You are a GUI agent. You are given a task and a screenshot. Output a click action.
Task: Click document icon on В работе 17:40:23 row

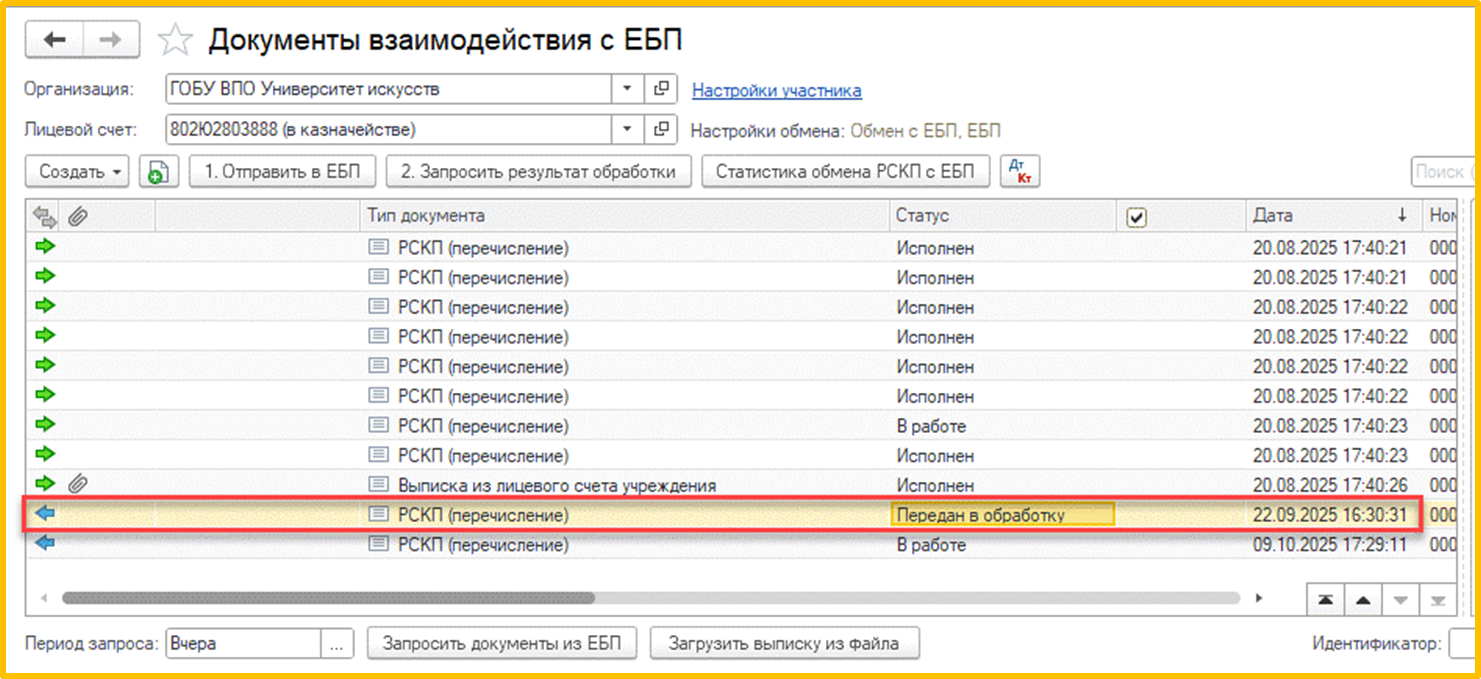click(378, 425)
